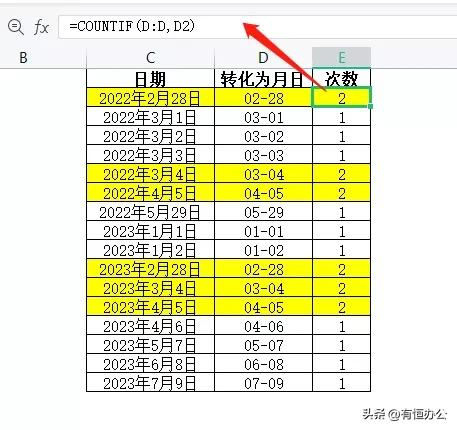Select column D header
The width and height of the screenshot is (457, 430).
tap(263, 58)
